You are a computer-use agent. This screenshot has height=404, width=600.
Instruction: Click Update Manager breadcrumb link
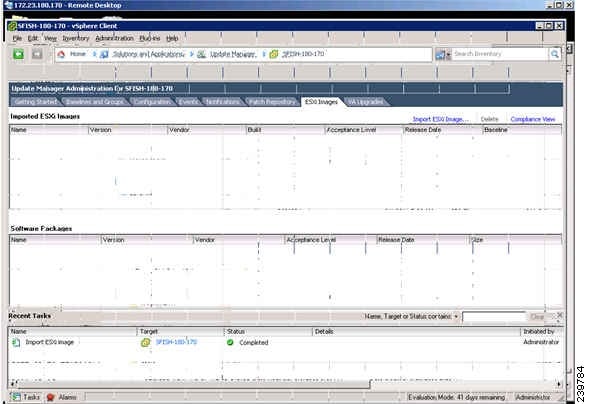[x=233, y=54]
